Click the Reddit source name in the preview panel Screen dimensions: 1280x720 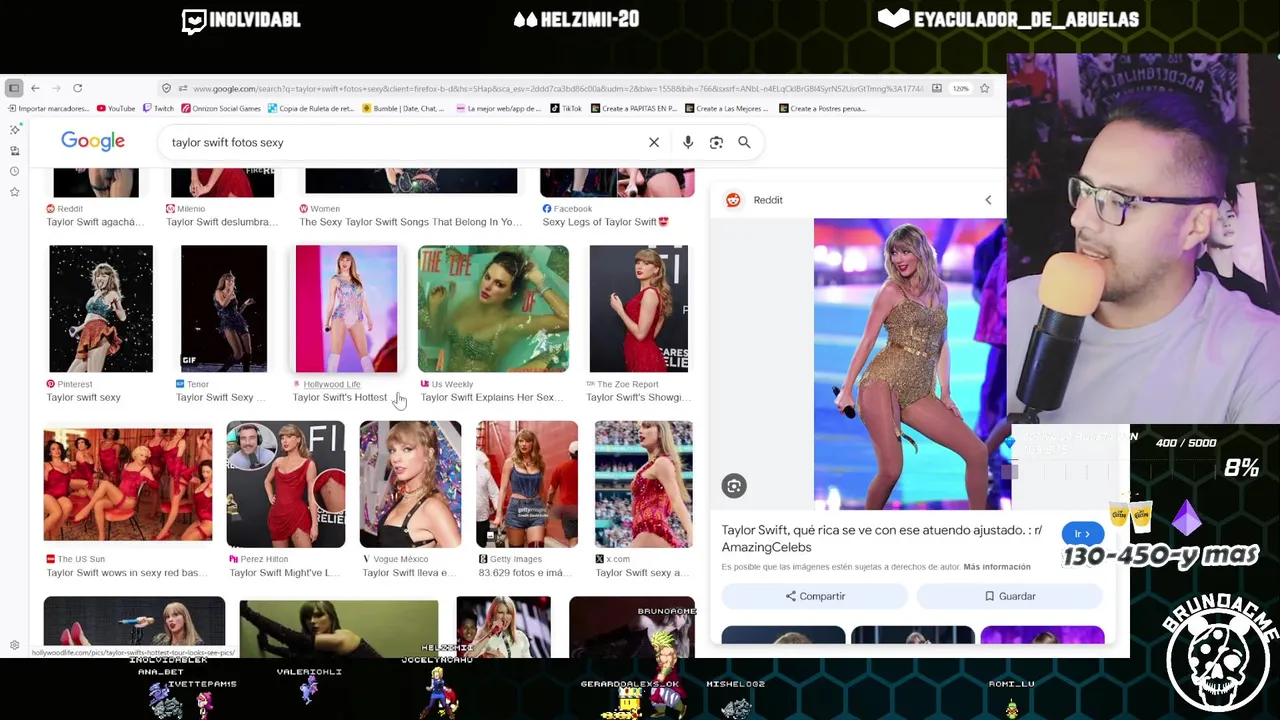pos(768,200)
